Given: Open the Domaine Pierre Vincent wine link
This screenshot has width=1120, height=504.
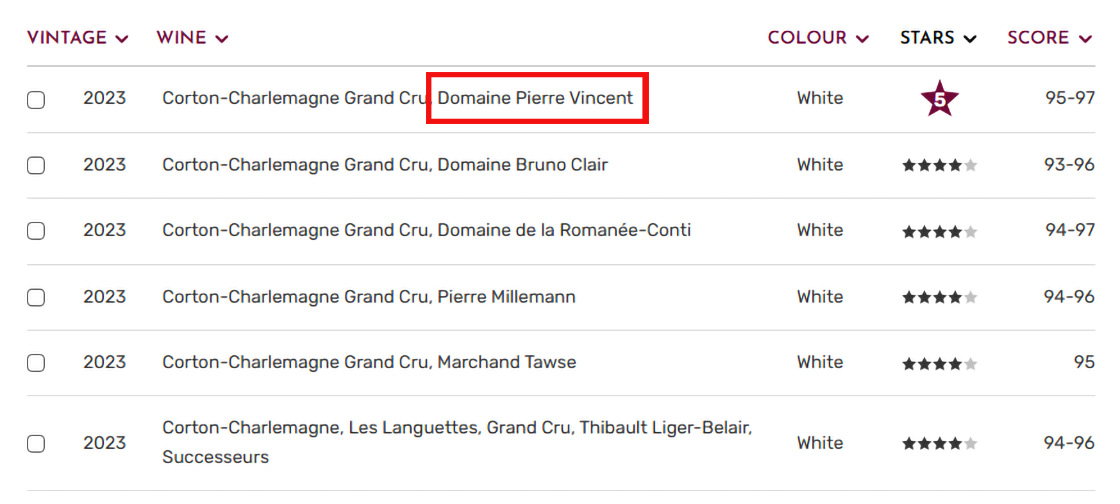Looking at the screenshot, I should coord(397,98).
